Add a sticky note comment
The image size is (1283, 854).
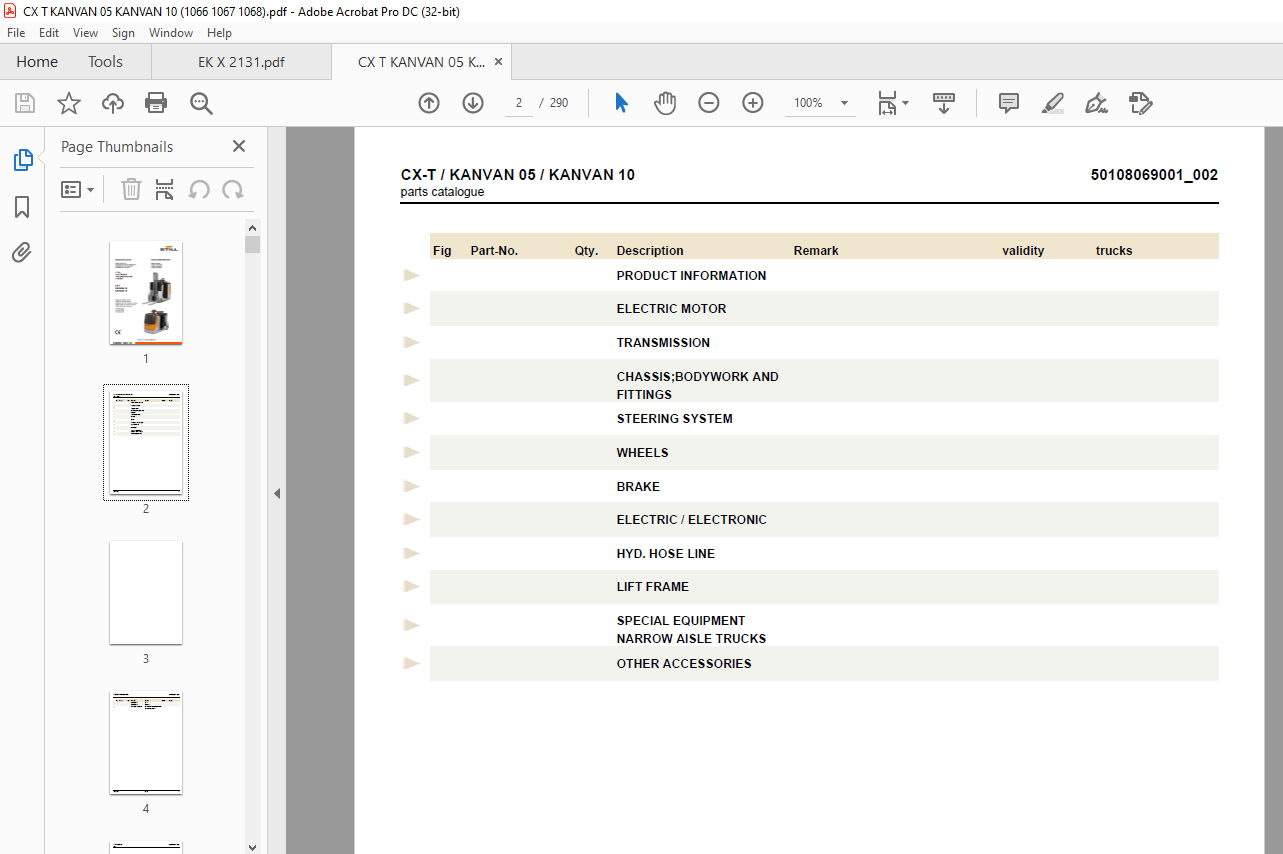1009,103
